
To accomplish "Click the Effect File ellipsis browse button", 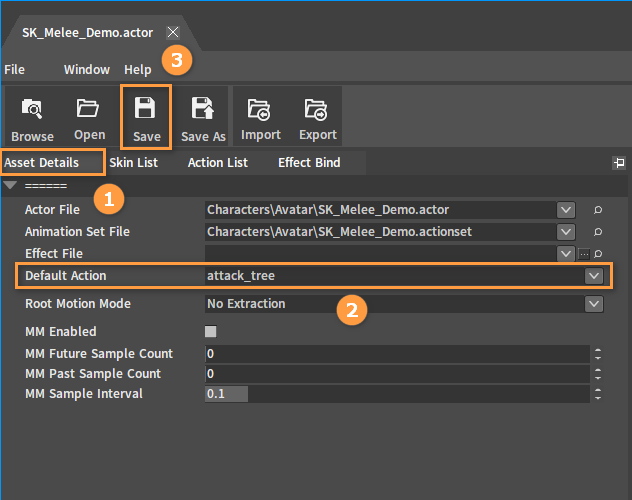I will click(584, 254).
